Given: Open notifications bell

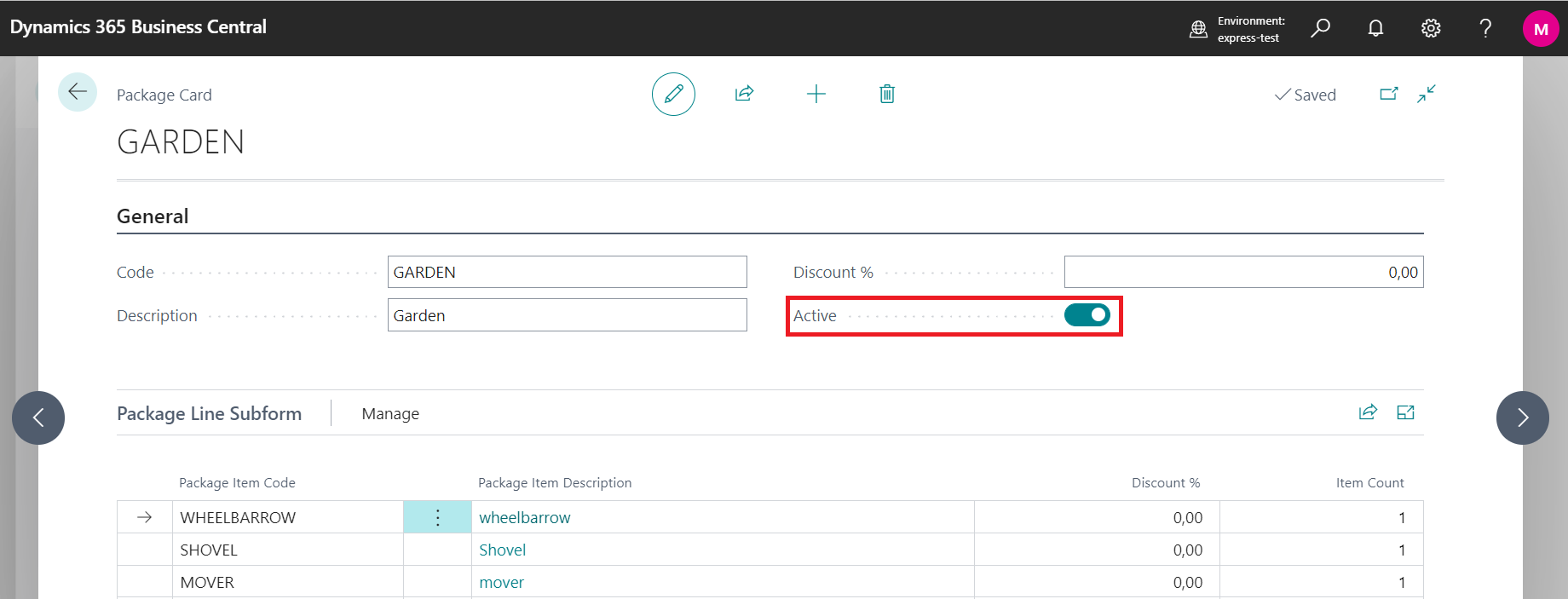Looking at the screenshot, I should coord(1375,28).
